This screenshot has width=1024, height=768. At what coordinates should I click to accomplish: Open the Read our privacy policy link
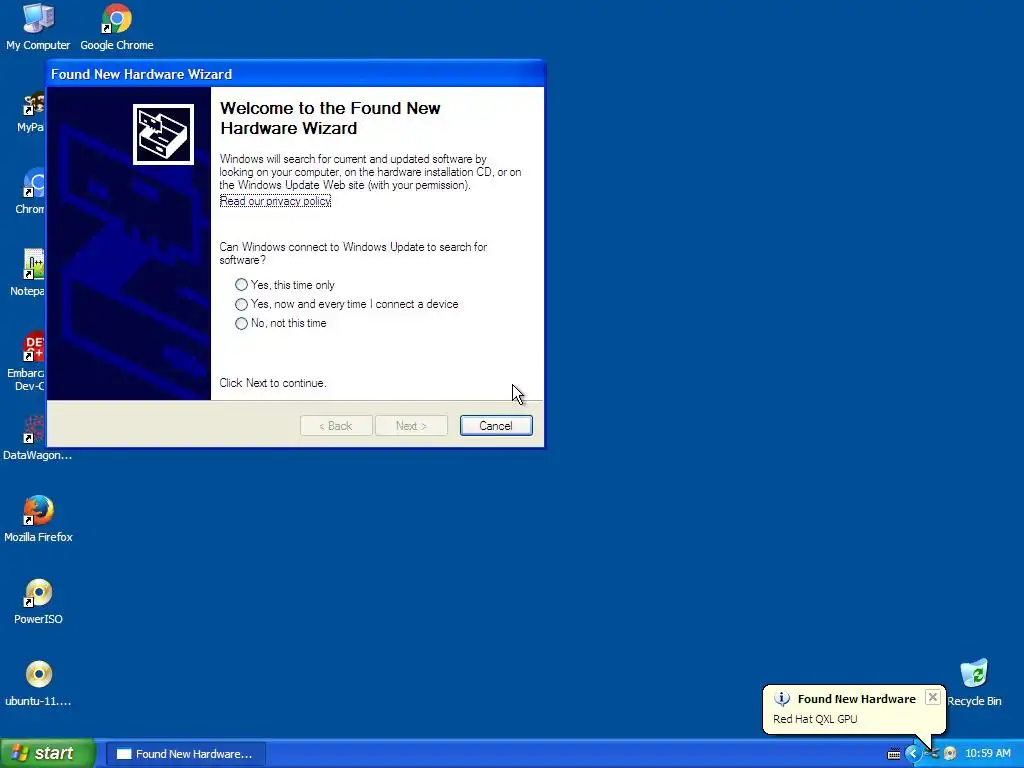point(275,201)
